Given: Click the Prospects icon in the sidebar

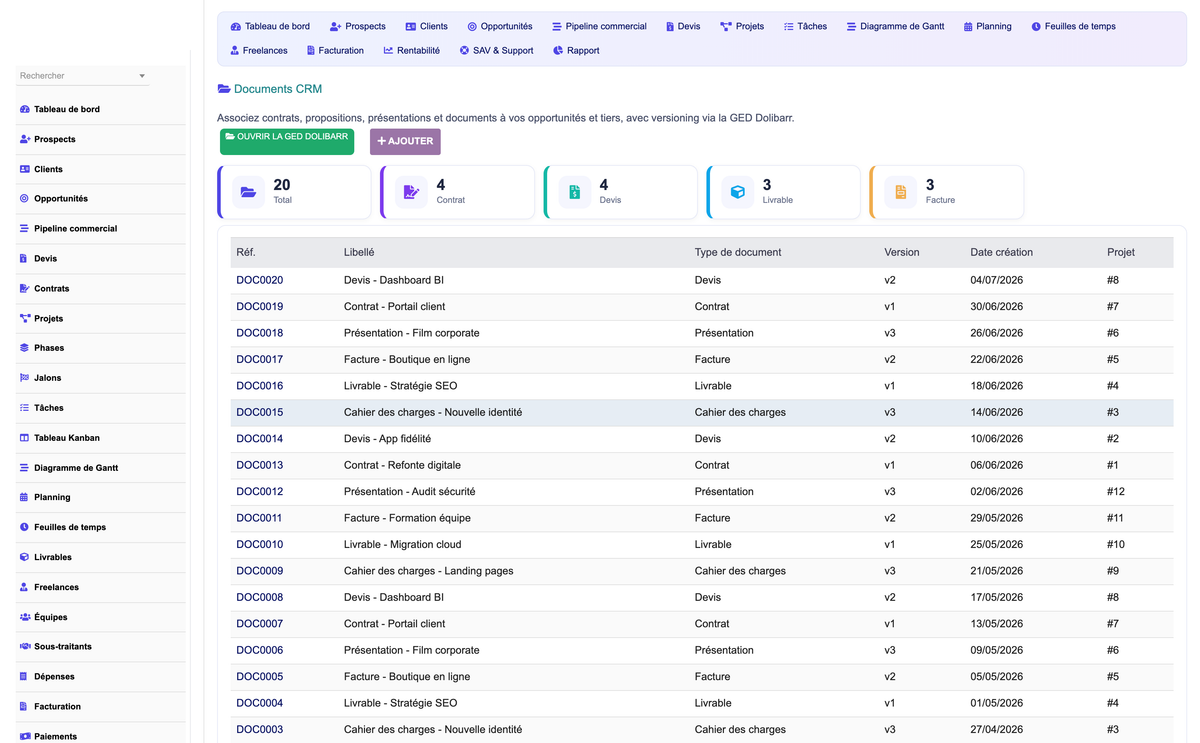Looking at the screenshot, I should tap(25, 139).
